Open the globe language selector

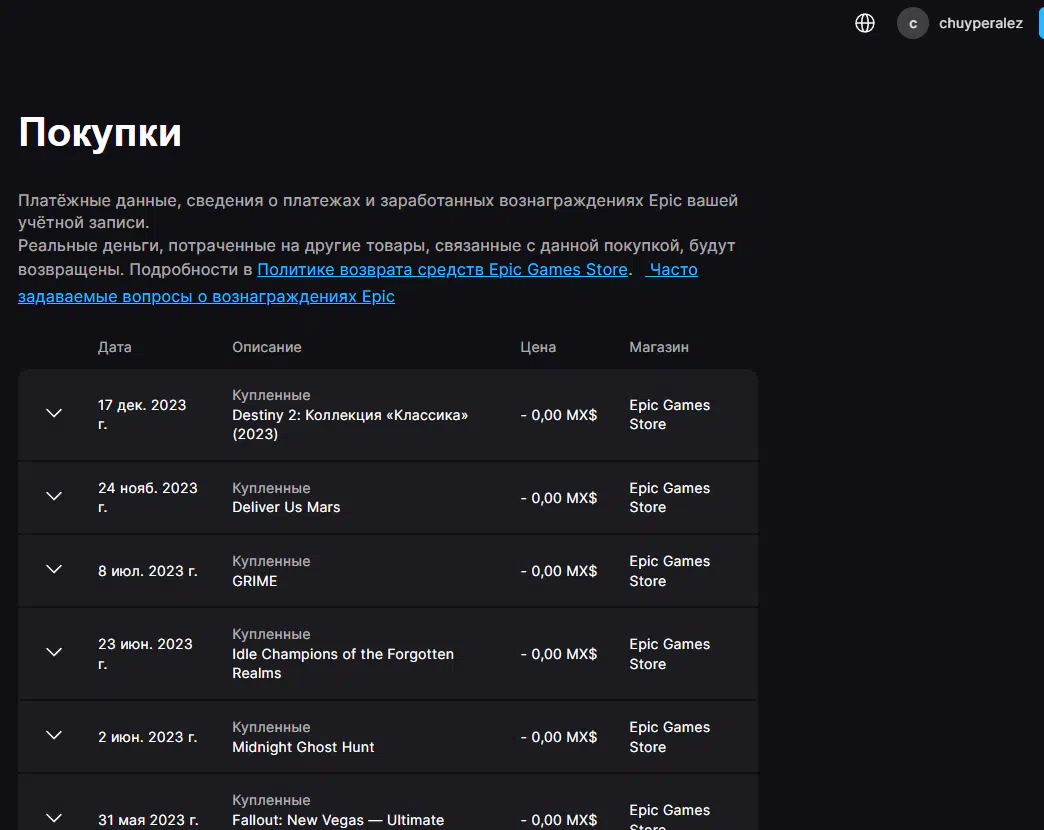tap(865, 23)
